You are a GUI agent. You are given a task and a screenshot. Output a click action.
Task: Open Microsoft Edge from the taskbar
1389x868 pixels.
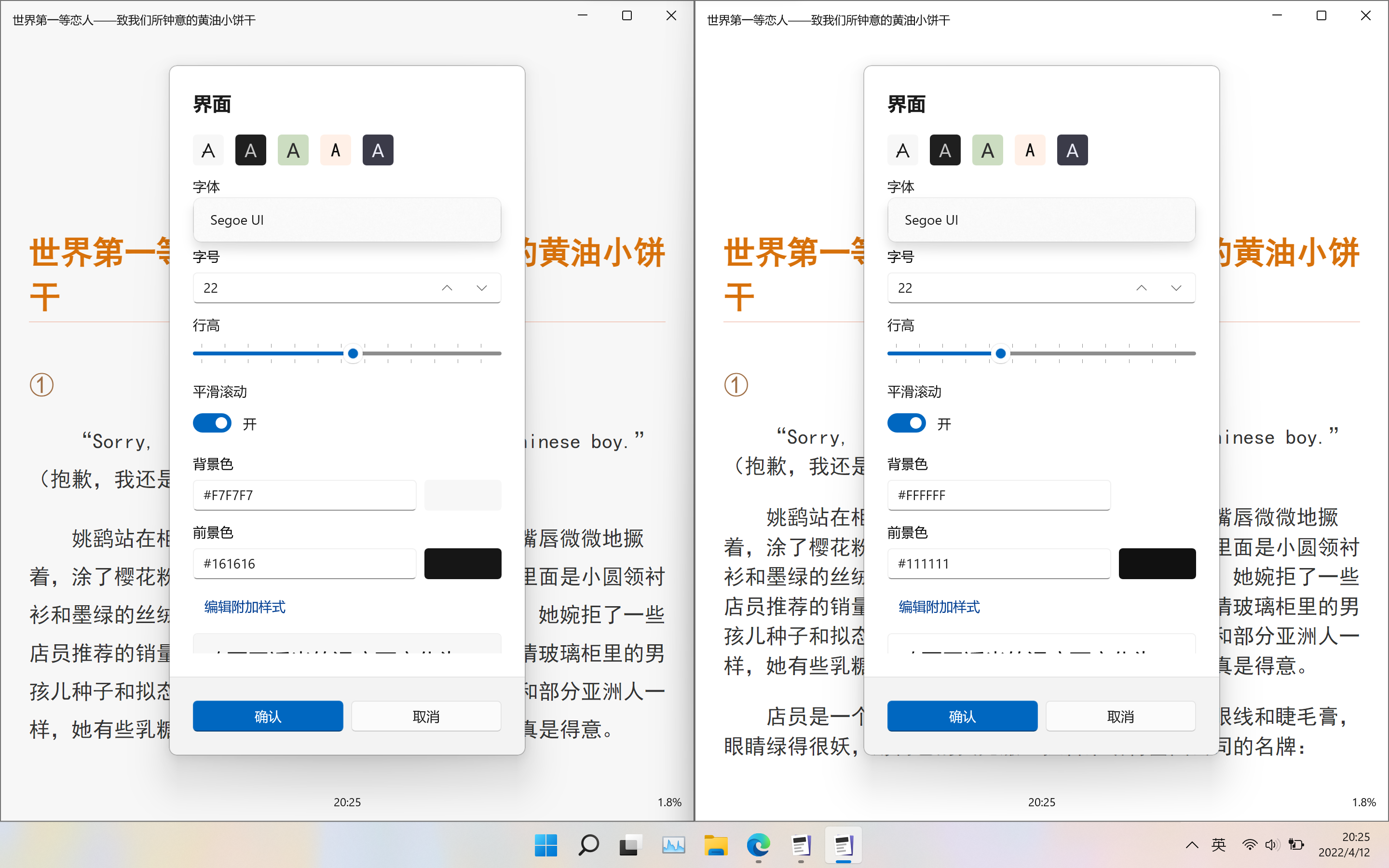(758, 846)
